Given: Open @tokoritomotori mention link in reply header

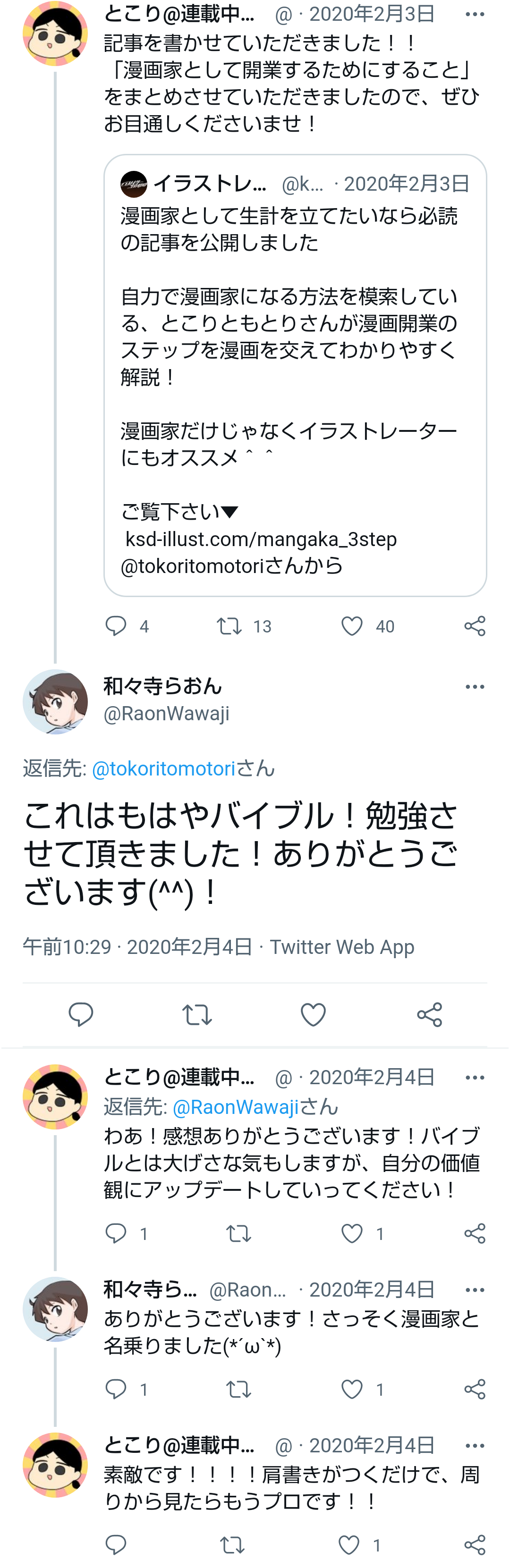Looking at the screenshot, I should pos(163,769).
